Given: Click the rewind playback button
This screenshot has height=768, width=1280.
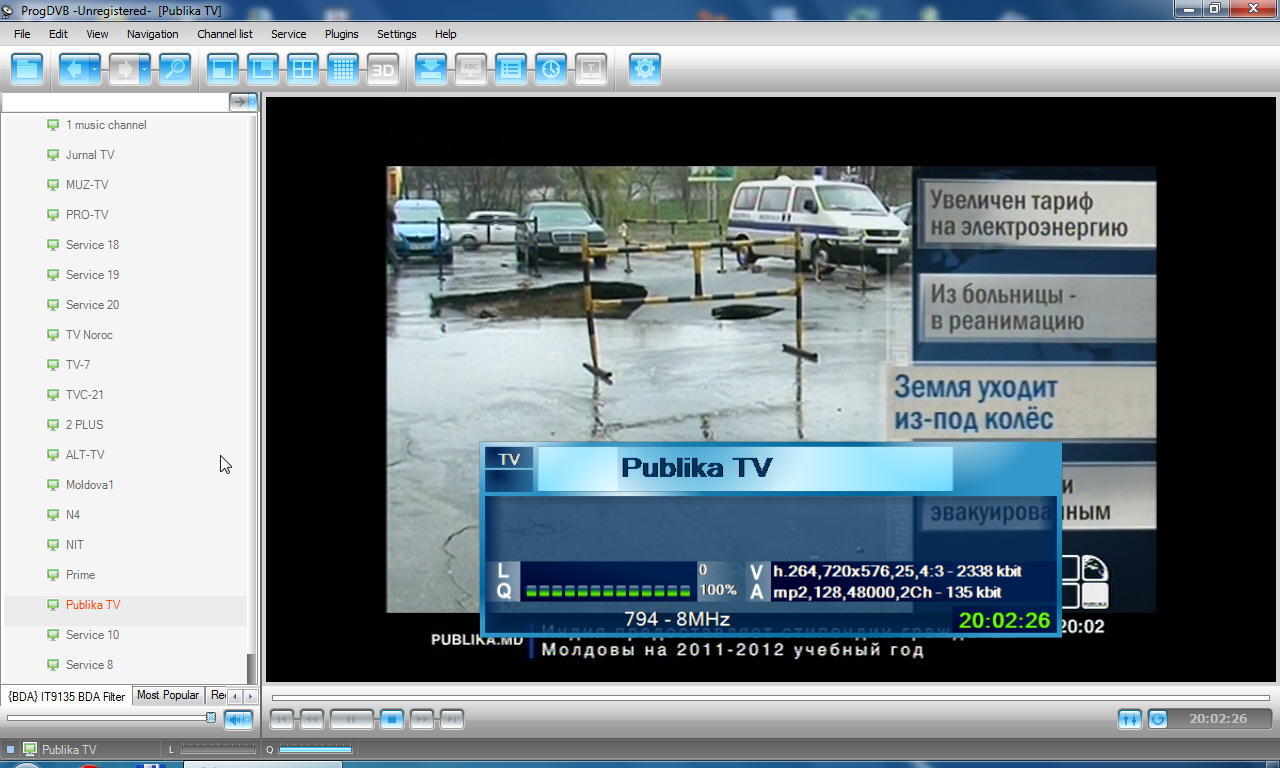Looking at the screenshot, I should (312, 718).
